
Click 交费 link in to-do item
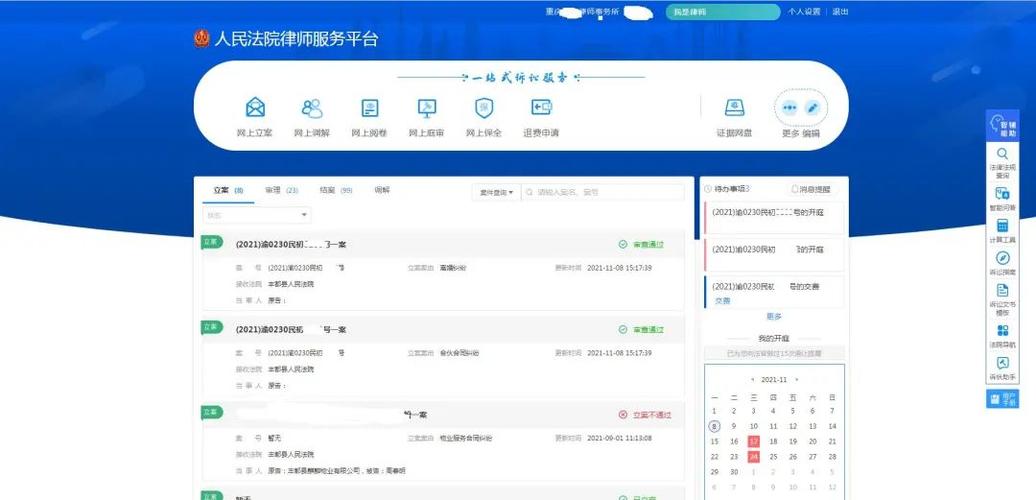pos(722,301)
